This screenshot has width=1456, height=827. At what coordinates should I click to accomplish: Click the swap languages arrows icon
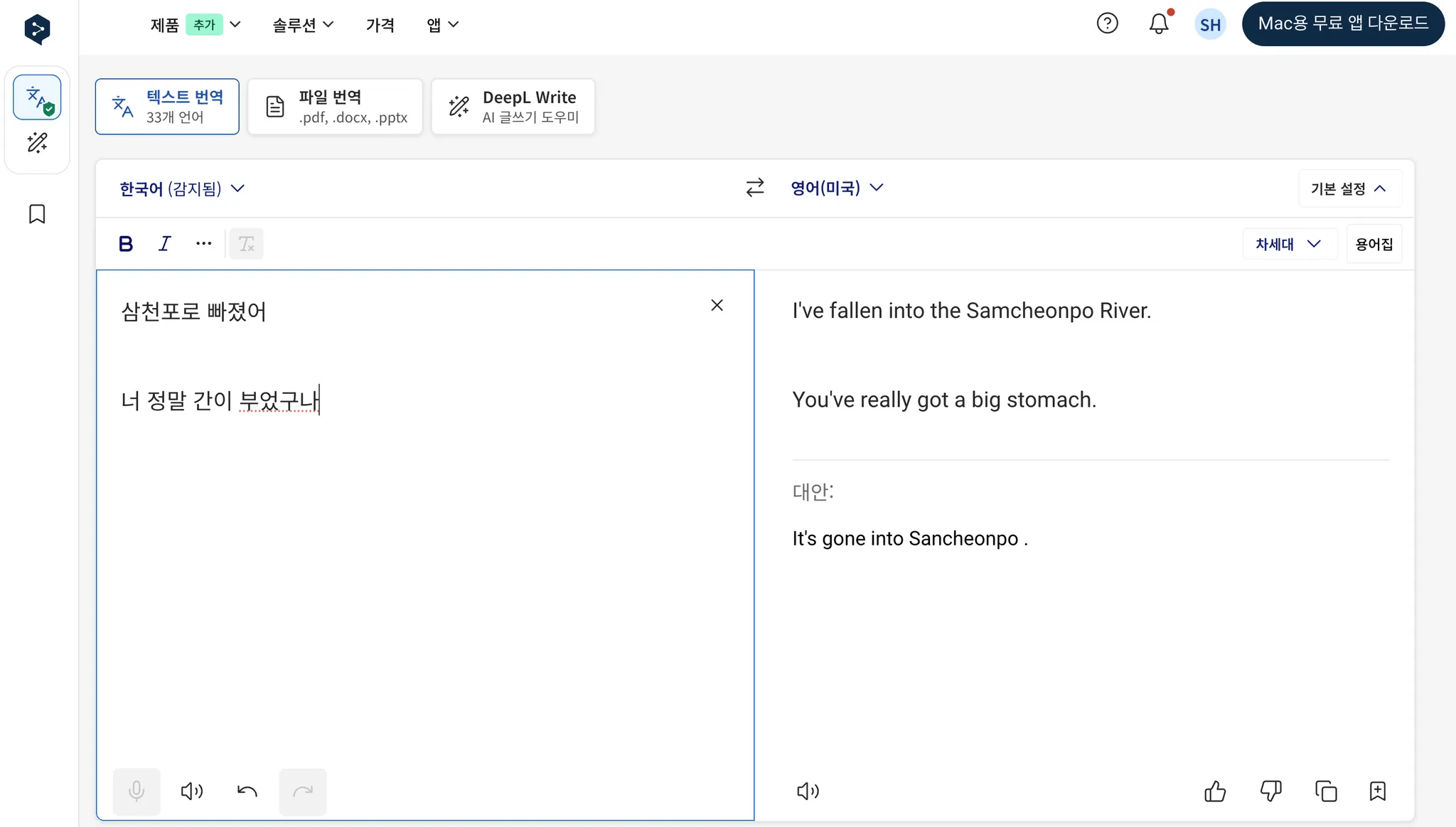pos(754,187)
